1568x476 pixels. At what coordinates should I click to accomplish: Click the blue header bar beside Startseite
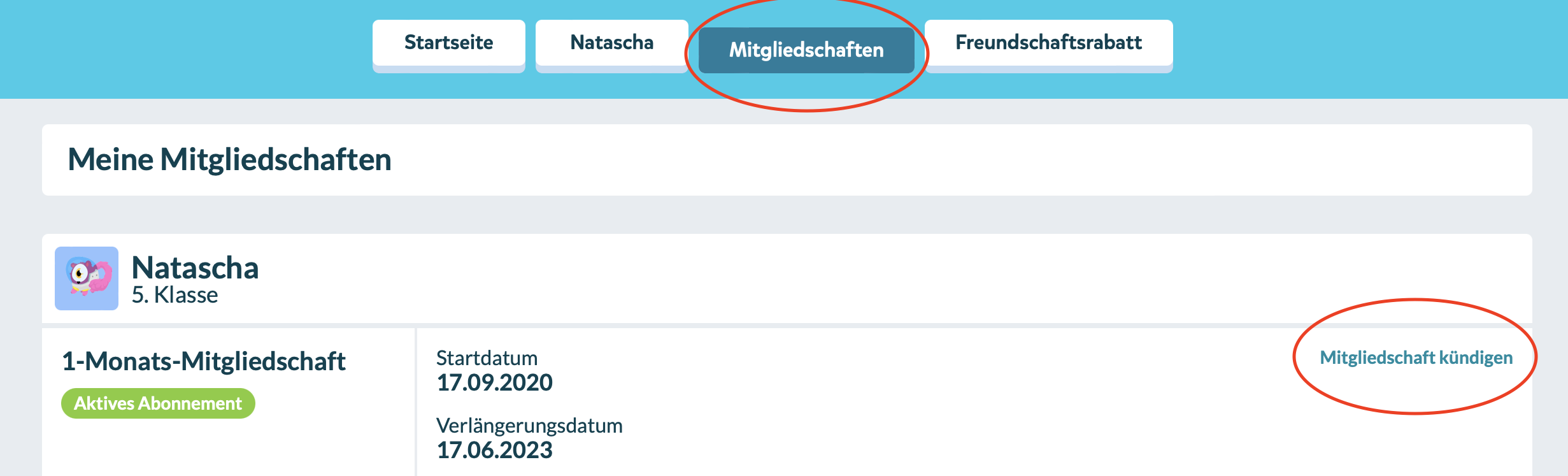point(185,49)
